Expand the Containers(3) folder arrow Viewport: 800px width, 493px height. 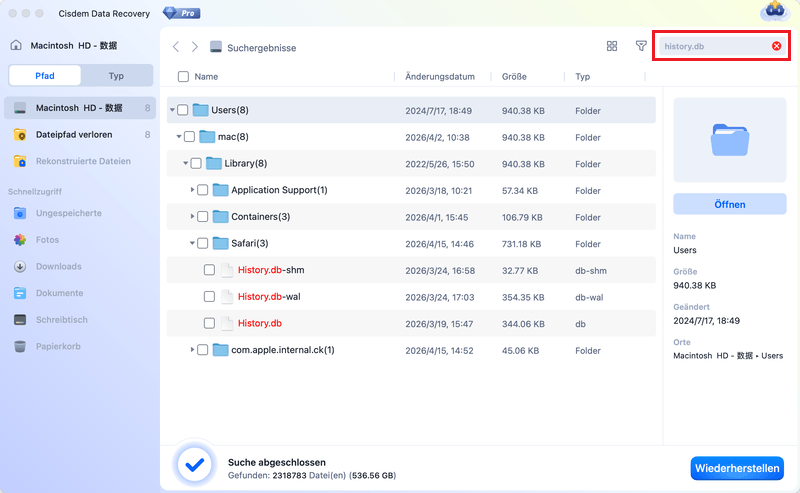192,216
